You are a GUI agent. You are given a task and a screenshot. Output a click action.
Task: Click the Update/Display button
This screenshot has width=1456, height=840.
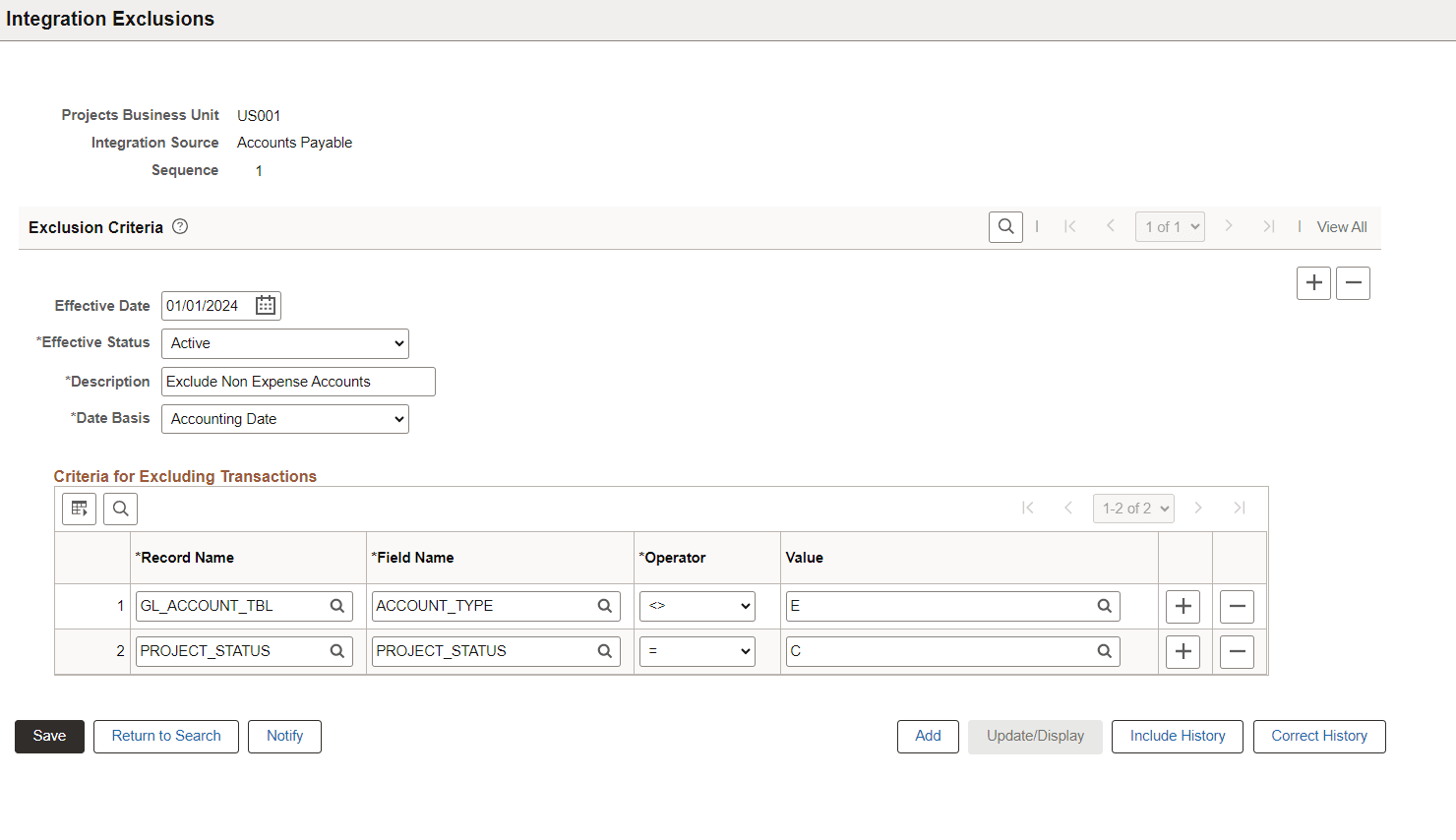(x=1035, y=737)
